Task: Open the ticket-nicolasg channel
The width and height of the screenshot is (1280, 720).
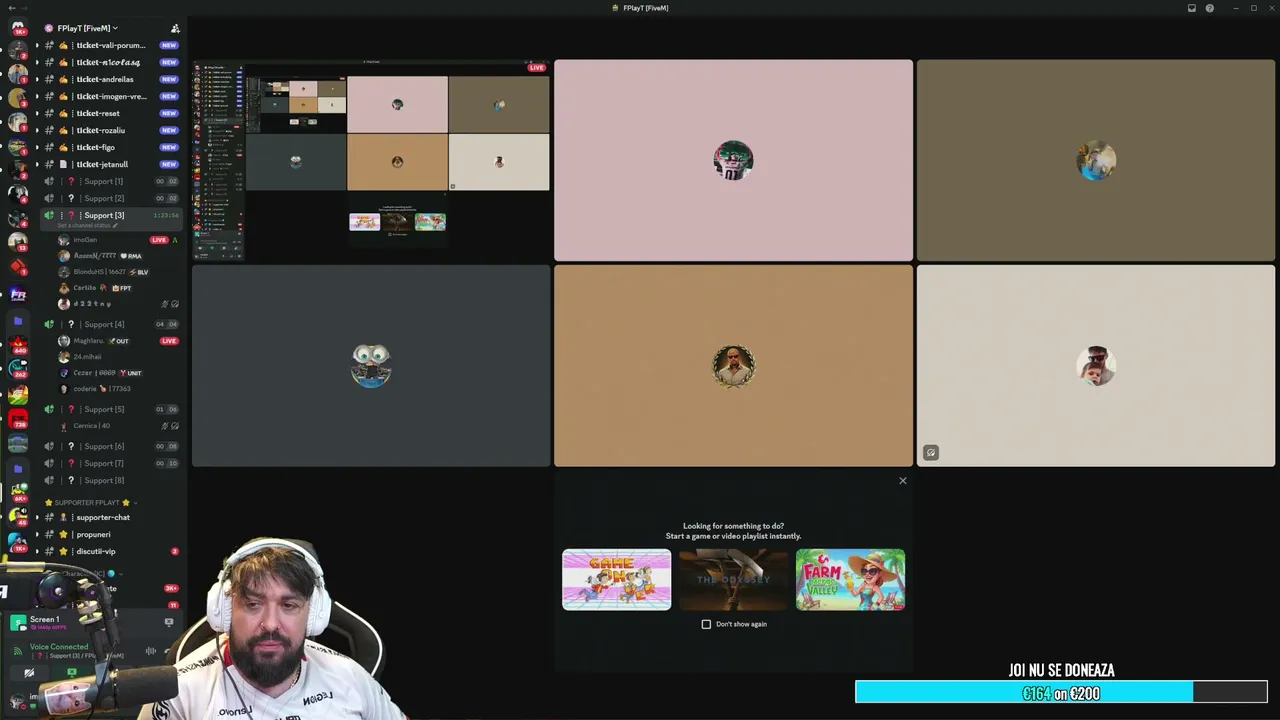Action: coord(110,62)
